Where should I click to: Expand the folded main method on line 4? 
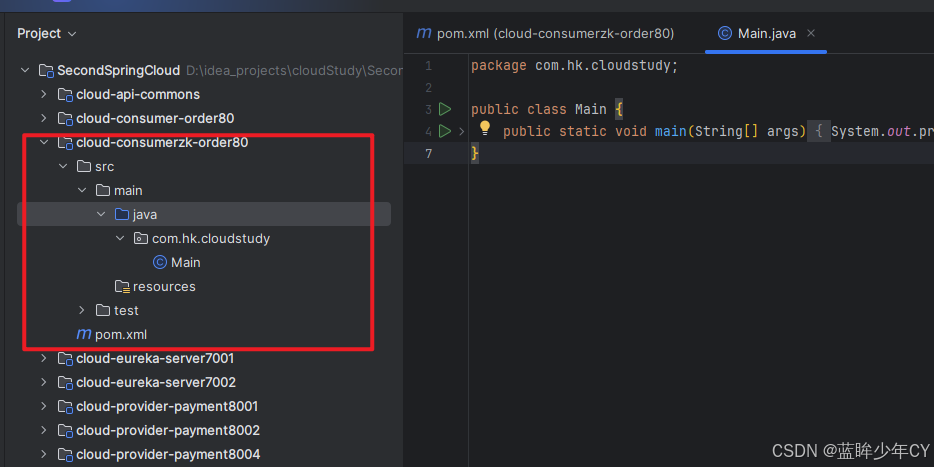(x=462, y=131)
